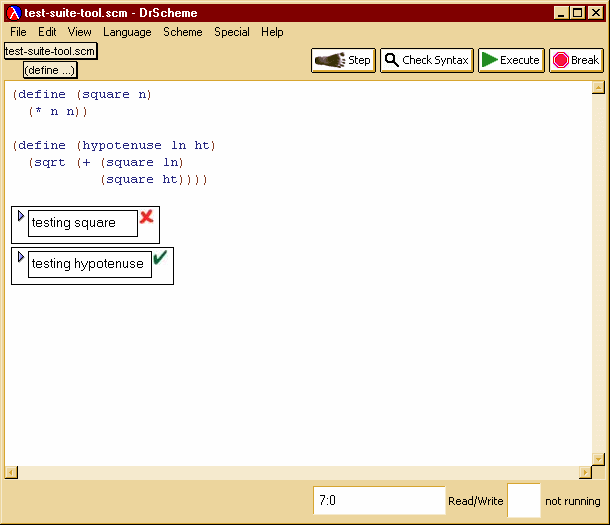Viewport: 610px width, 525px height.
Task: Open the Scheme menu
Action: (182, 32)
